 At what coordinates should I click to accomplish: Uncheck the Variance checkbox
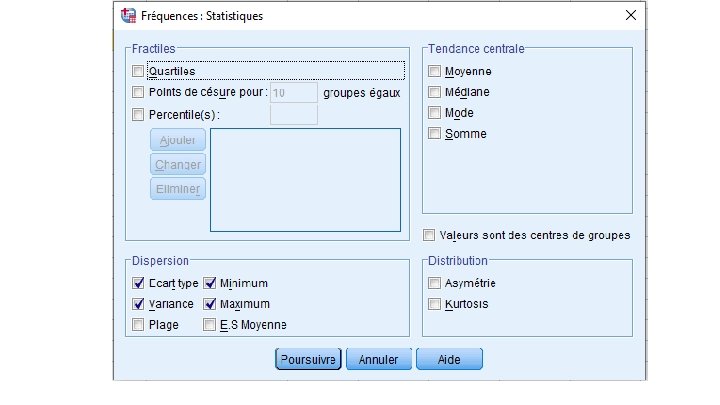tap(138, 304)
